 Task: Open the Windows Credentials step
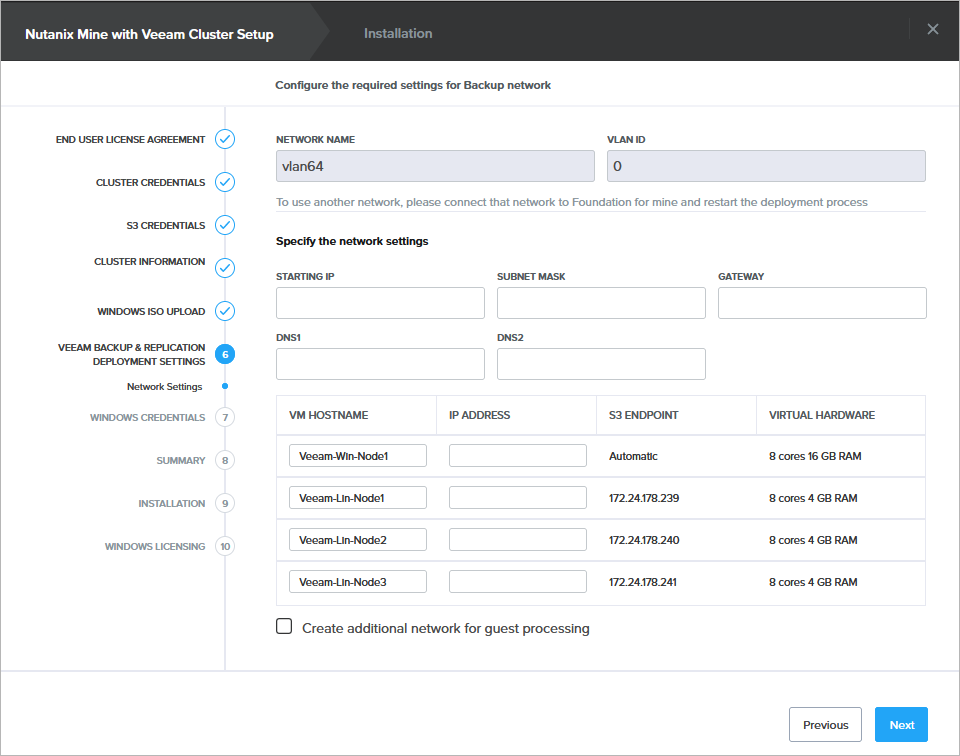point(148,417)
